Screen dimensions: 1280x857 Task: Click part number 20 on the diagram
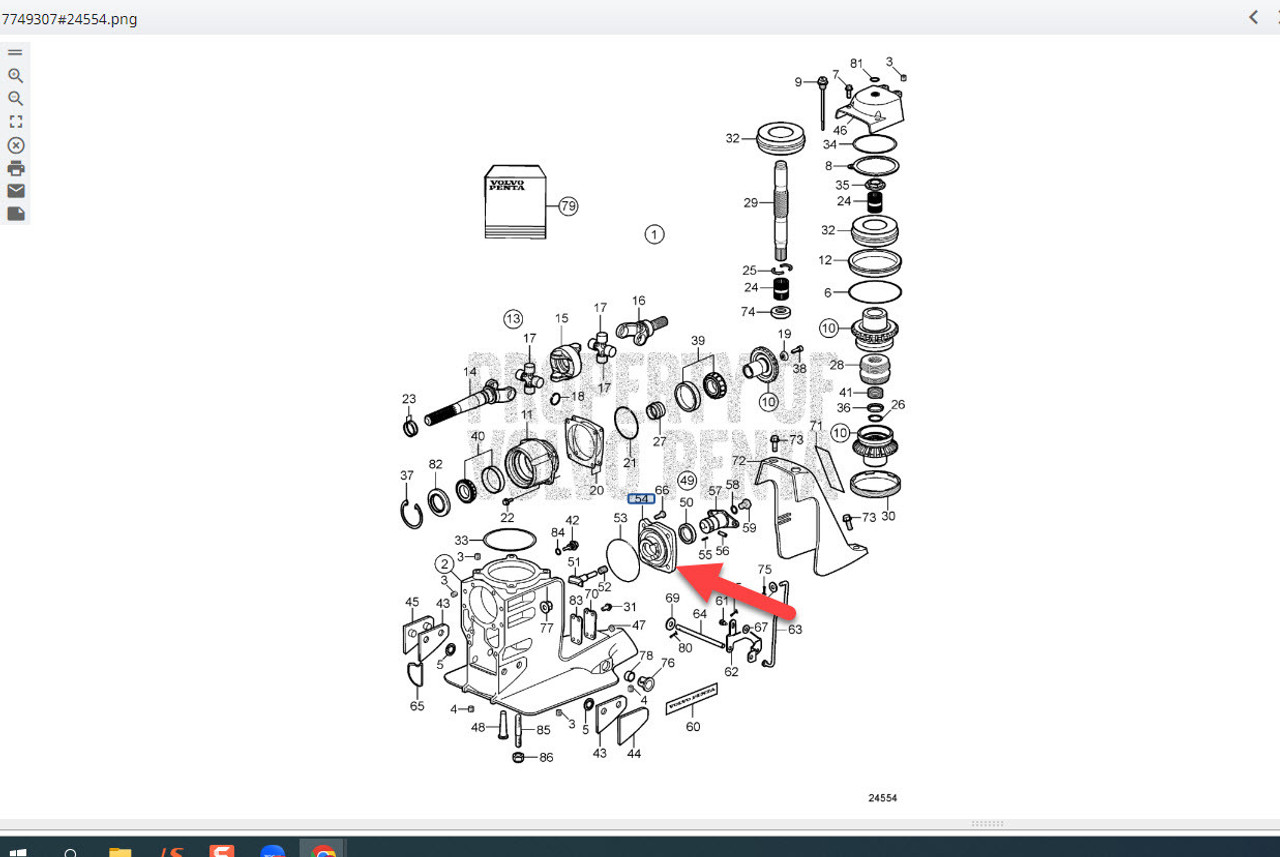click(596, 490)
